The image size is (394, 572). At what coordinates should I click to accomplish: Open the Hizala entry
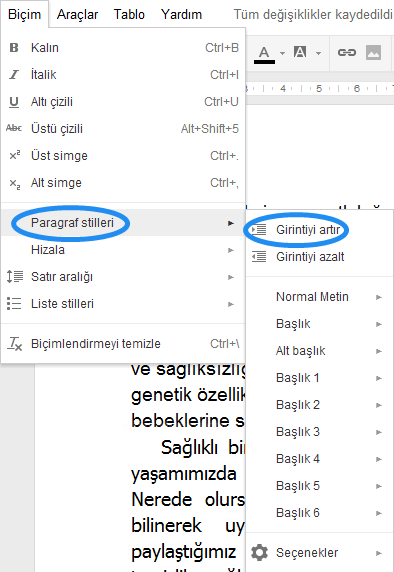[123, 250]
